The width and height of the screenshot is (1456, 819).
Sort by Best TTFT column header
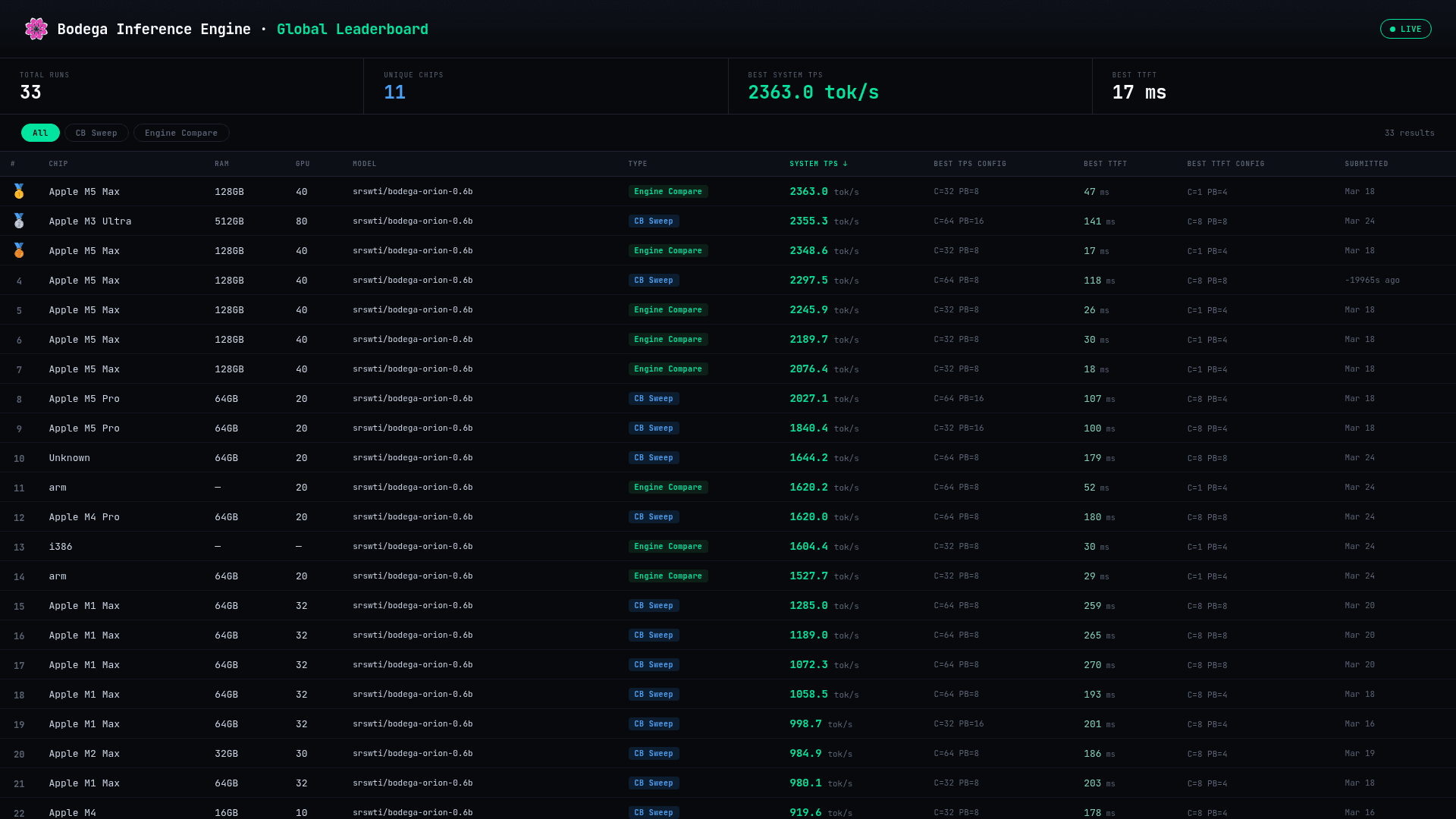[x=1105, y=164]
